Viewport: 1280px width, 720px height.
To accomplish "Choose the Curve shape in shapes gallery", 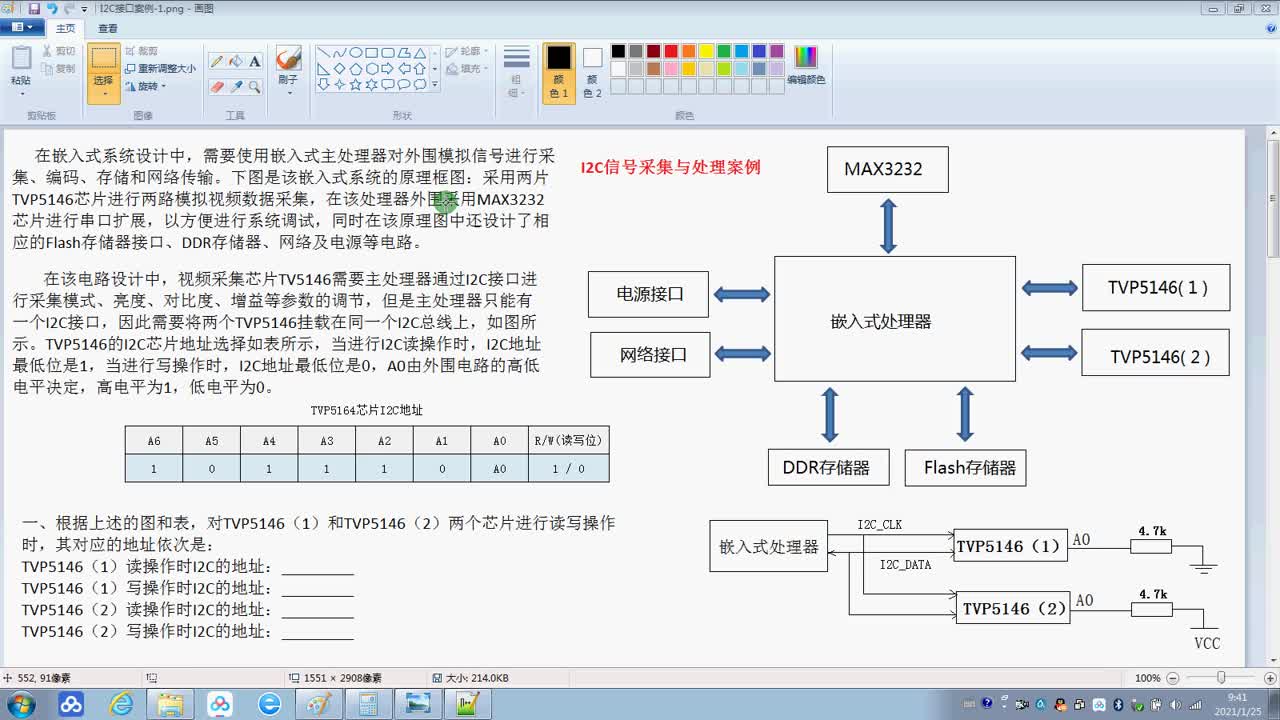I will [339, 52].
